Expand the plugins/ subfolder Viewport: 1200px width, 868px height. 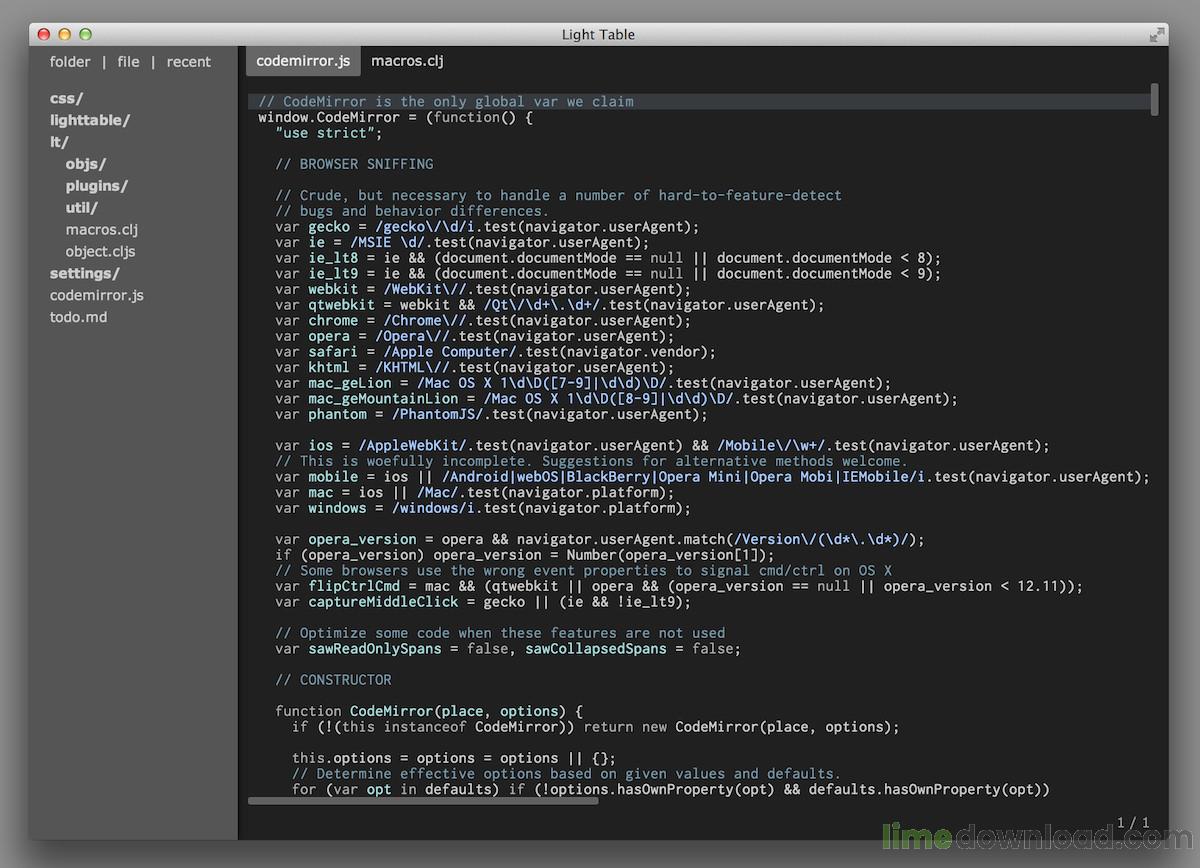pyautogui.click(x=97, y=186)
